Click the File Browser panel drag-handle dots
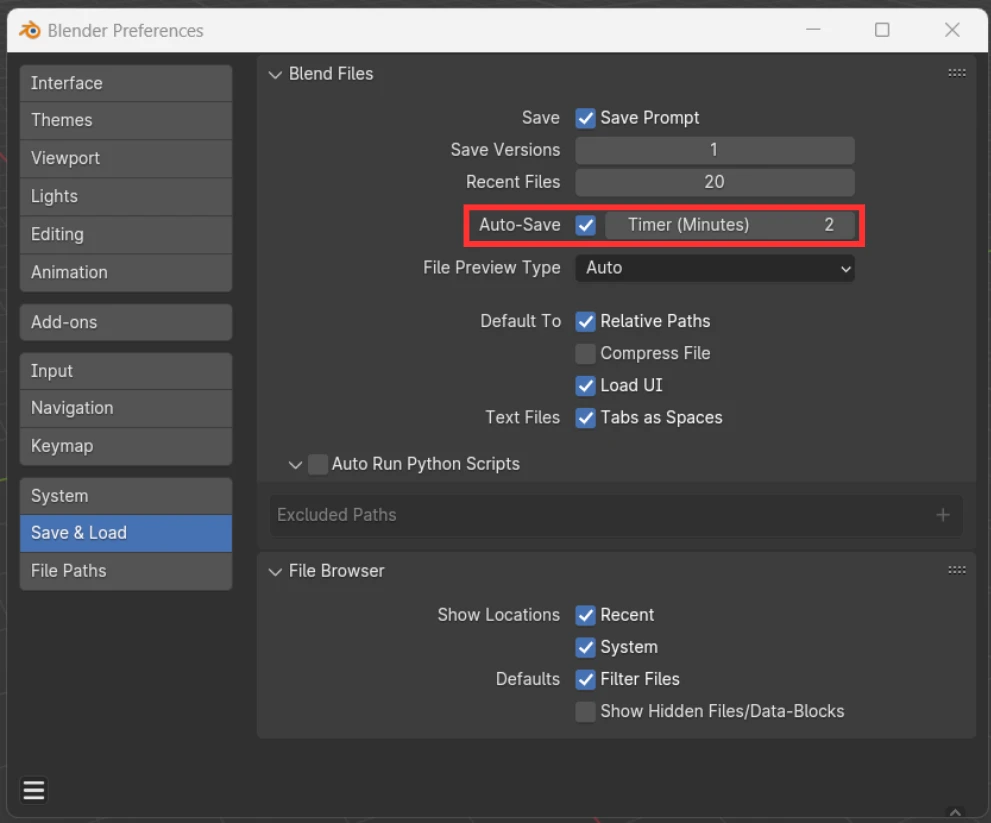This screenshot has width=991, height=823. 956,570
